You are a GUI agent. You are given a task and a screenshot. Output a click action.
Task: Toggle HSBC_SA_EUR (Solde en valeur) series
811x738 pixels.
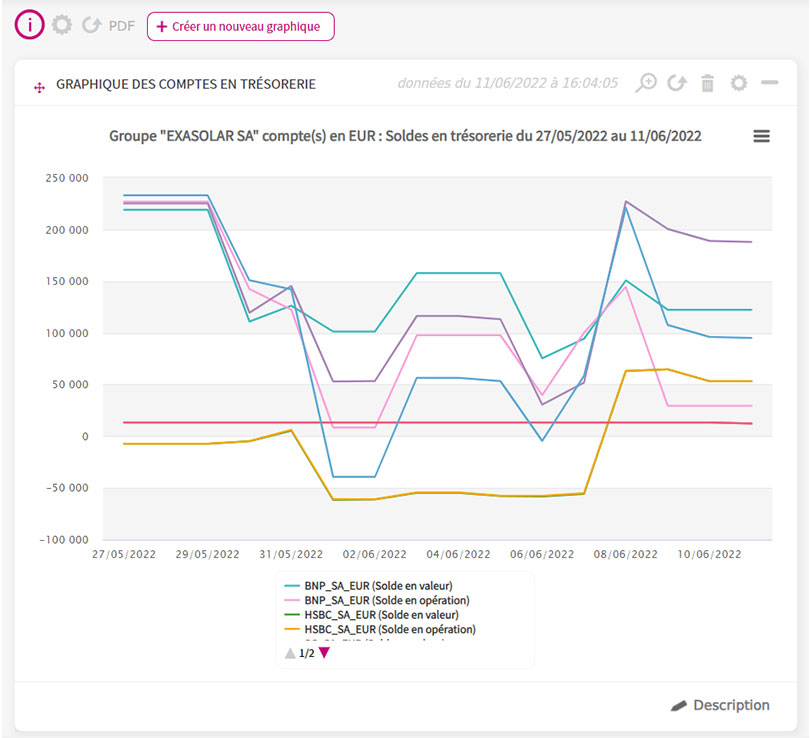[372, 614]
